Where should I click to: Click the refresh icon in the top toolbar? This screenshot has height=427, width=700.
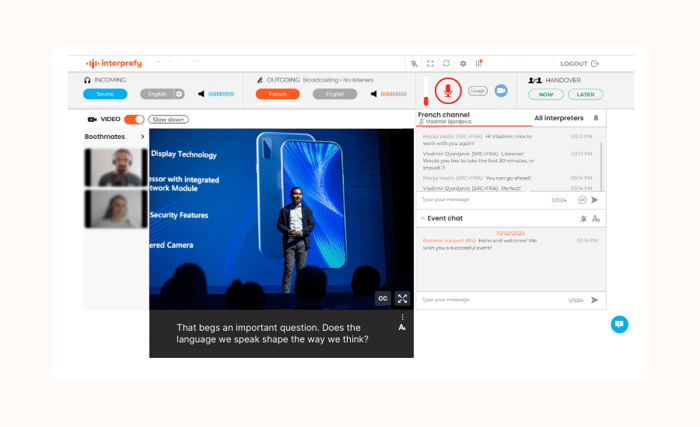click(446, 63)
